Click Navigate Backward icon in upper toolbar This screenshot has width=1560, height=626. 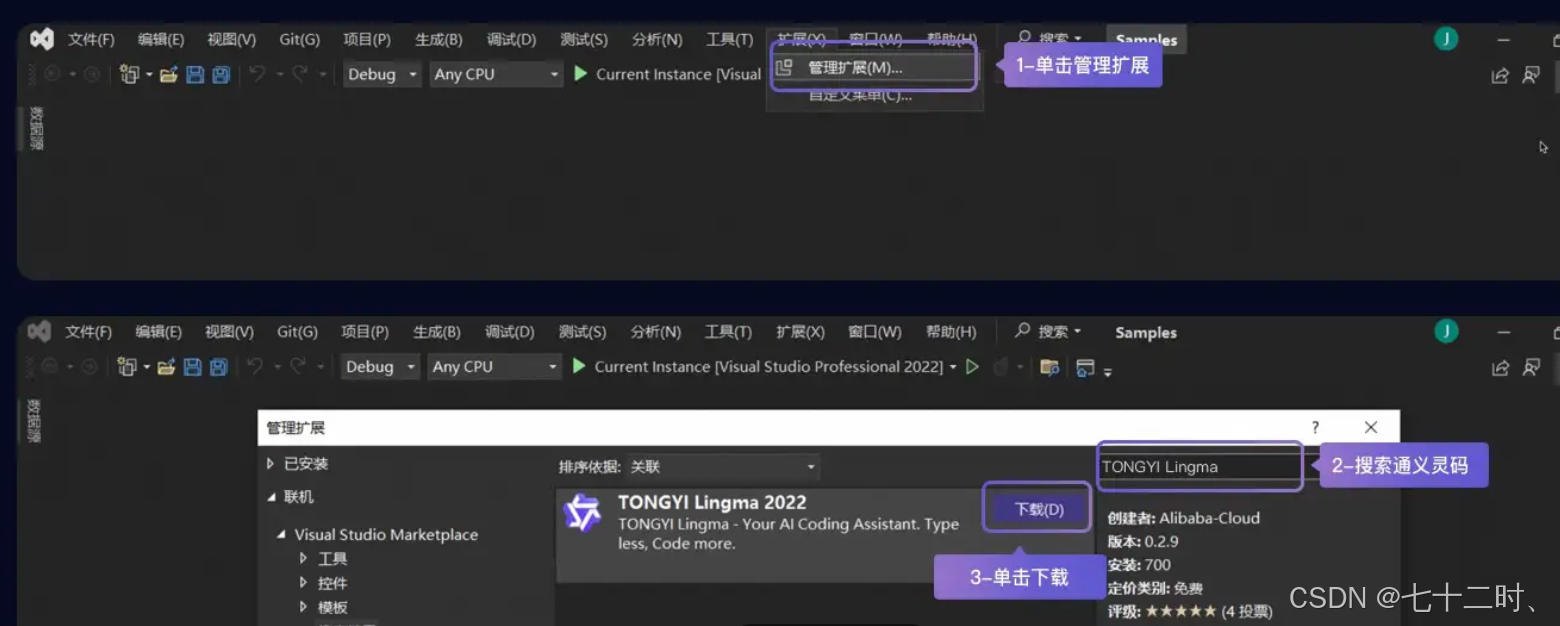click(52, 74)
